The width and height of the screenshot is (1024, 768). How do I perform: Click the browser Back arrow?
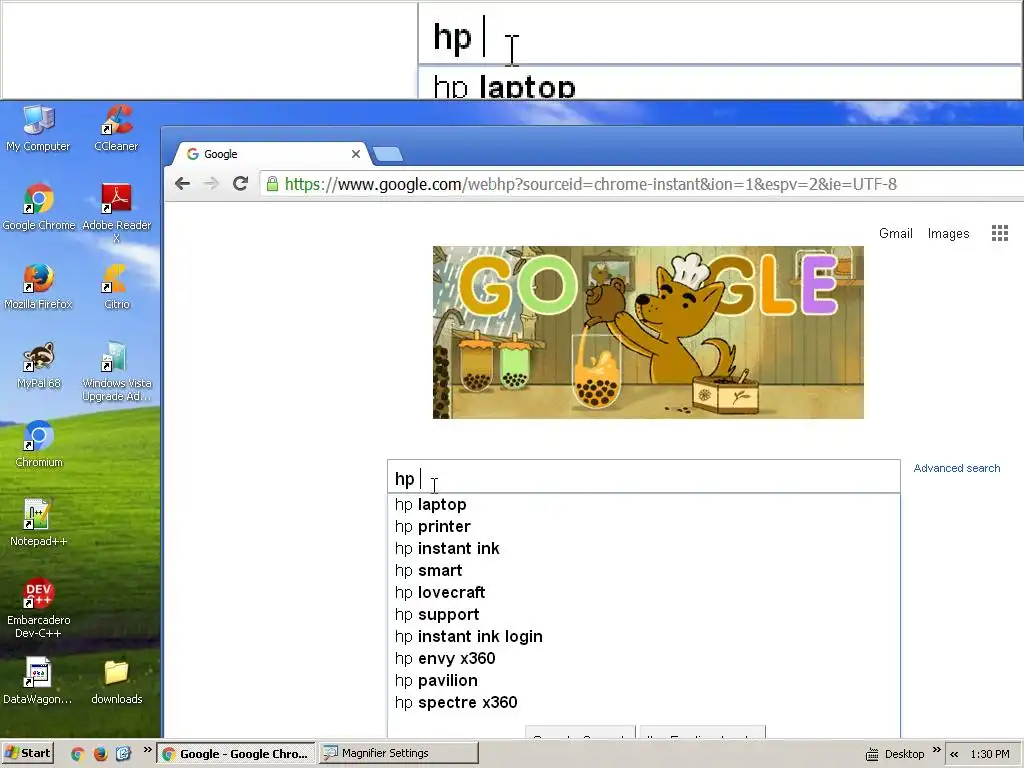[182, 184]
